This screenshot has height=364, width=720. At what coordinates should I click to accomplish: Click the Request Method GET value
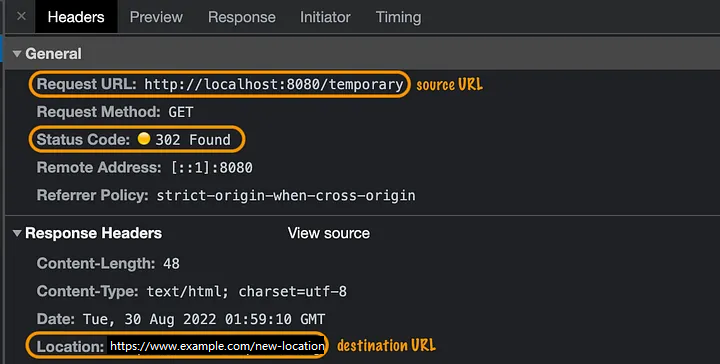pos(181,112)
